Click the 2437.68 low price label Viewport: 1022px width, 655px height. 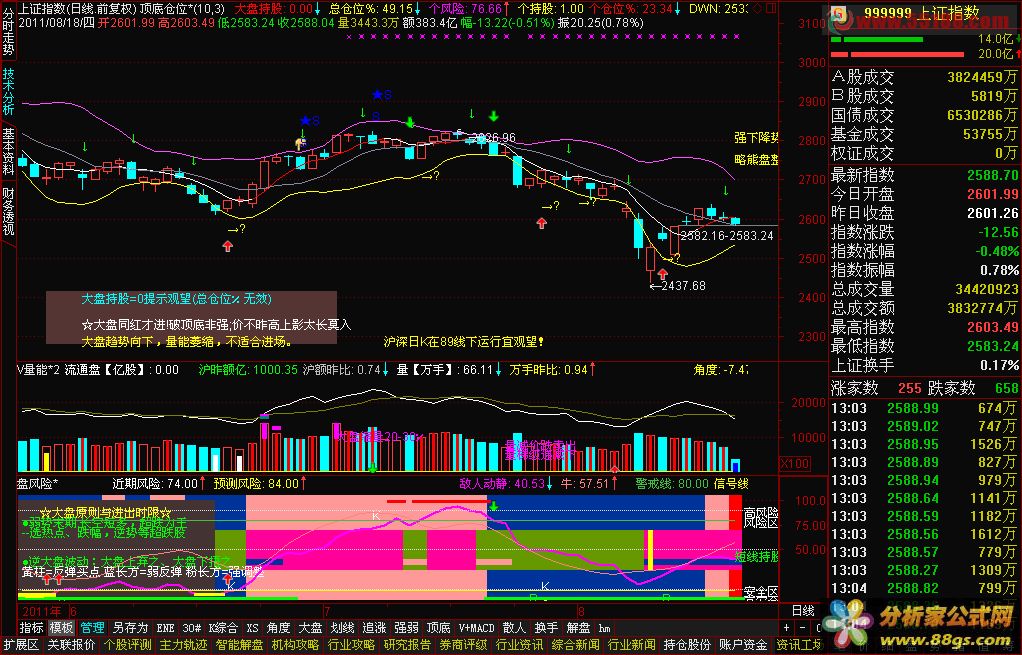click(683, 285)
